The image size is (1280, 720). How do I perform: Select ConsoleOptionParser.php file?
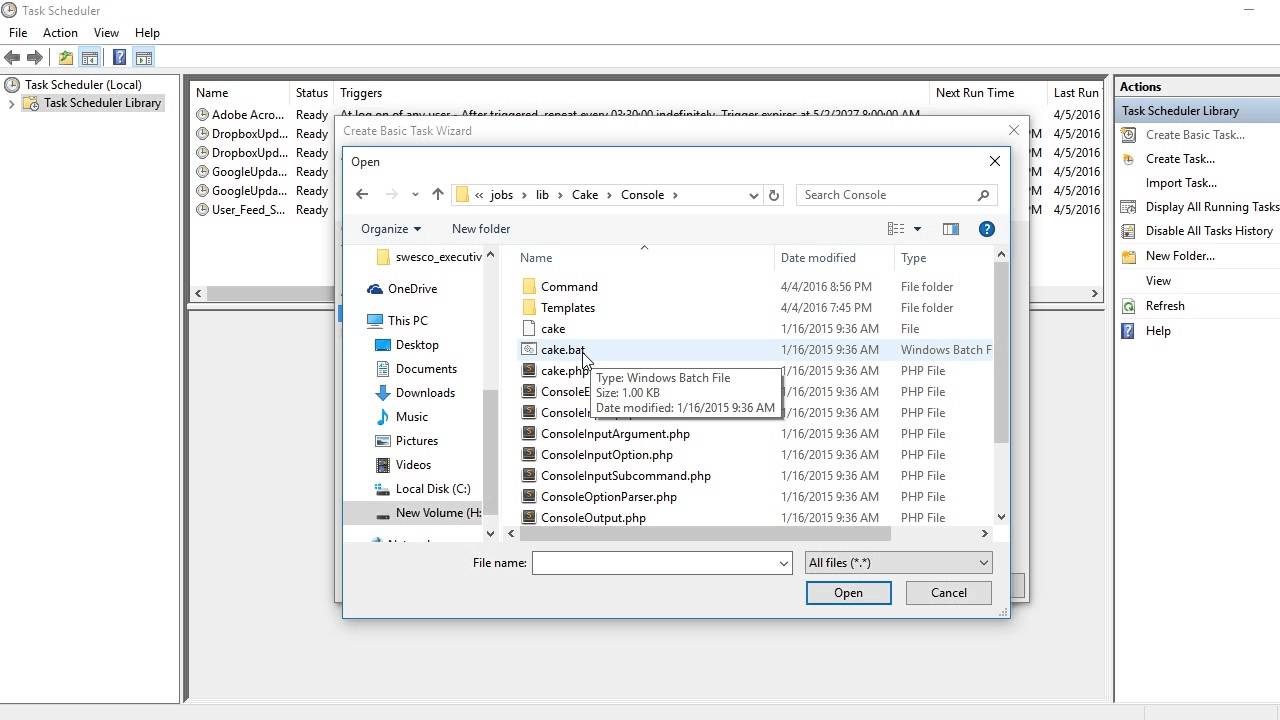[x=608, y=497]
